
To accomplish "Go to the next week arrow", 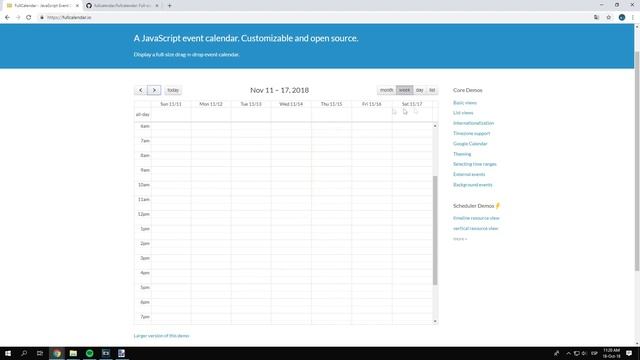I will 154,90.
